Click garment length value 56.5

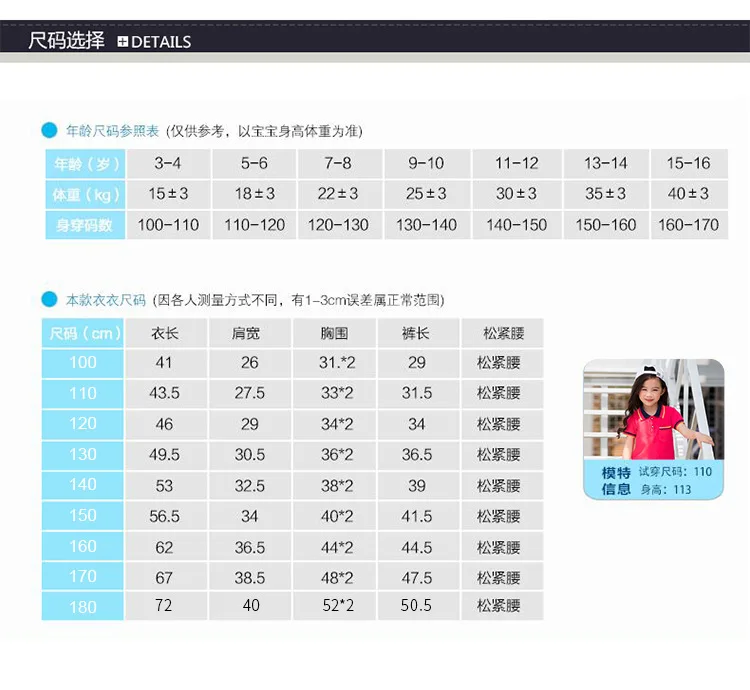[166, 516]
